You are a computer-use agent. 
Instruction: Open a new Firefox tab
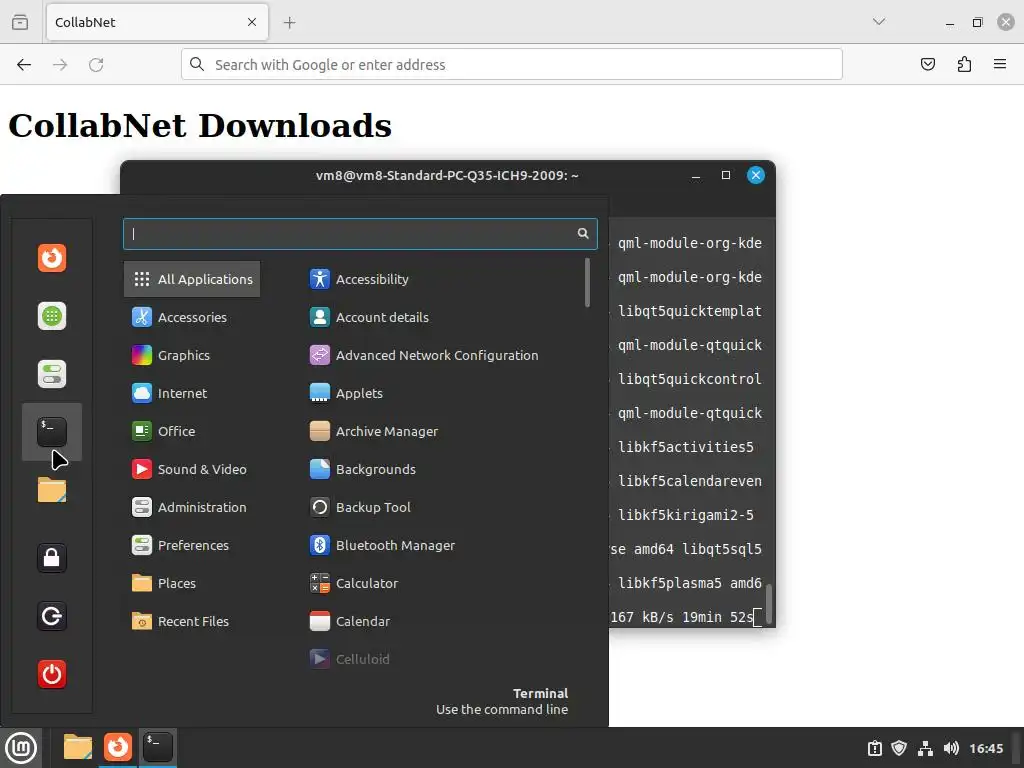coord(289,23)
